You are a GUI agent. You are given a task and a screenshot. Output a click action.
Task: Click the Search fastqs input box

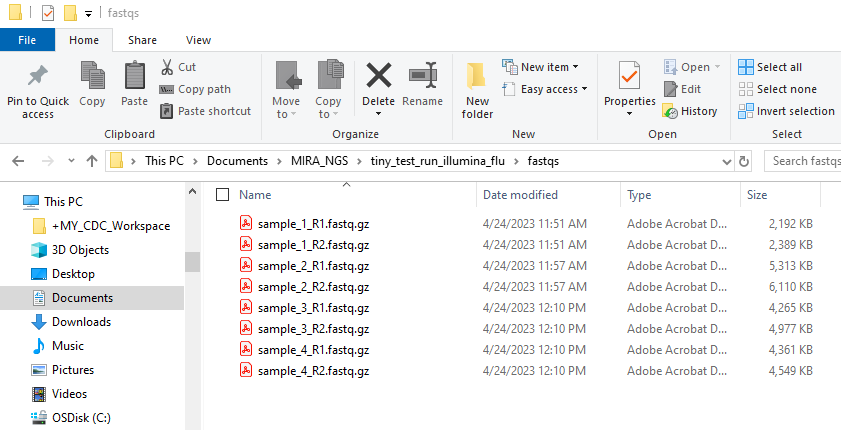pos(802,160)
